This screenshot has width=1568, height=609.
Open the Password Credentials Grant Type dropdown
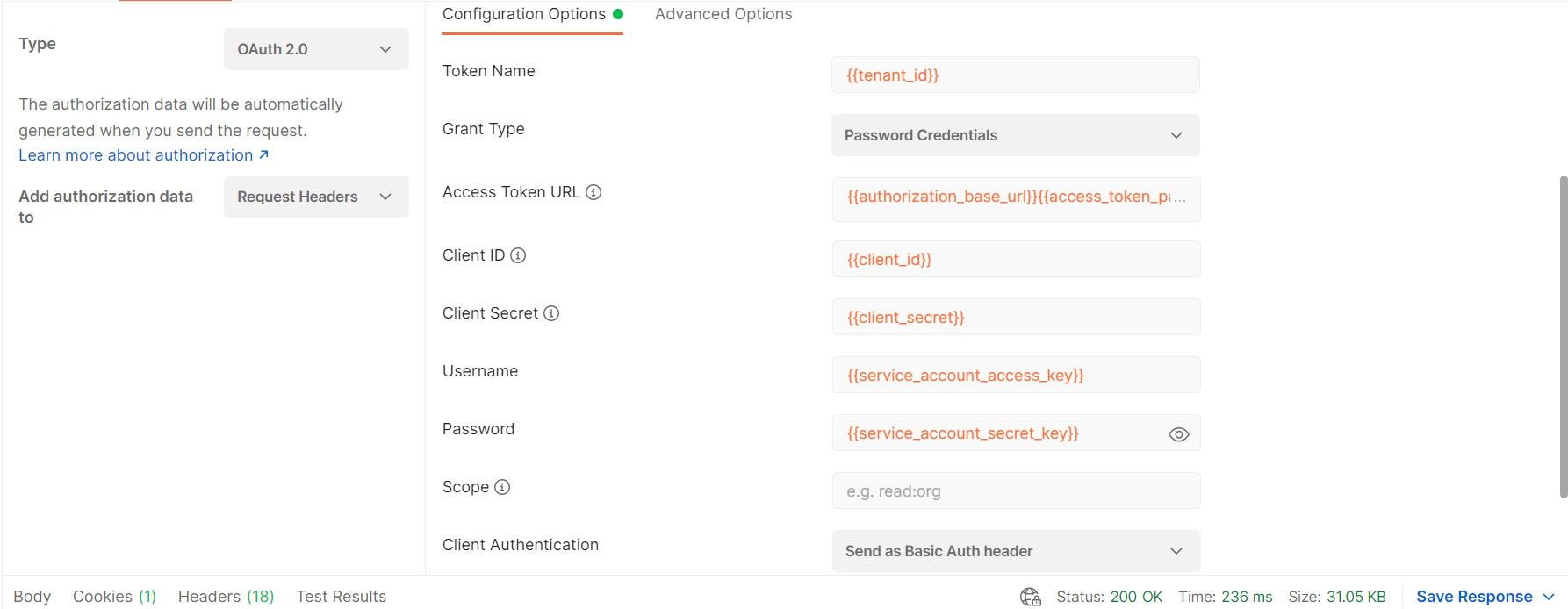[x=1015, y=135]
